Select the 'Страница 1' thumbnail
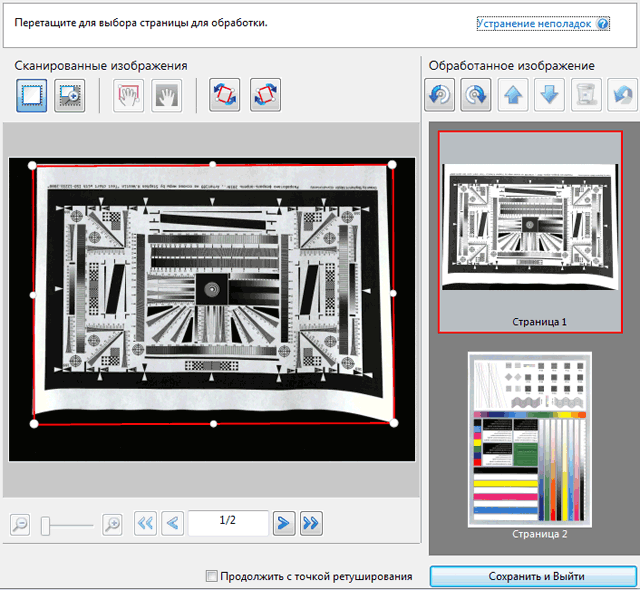The height and width of the screenshot is (590, 640). tap(530, 230)
